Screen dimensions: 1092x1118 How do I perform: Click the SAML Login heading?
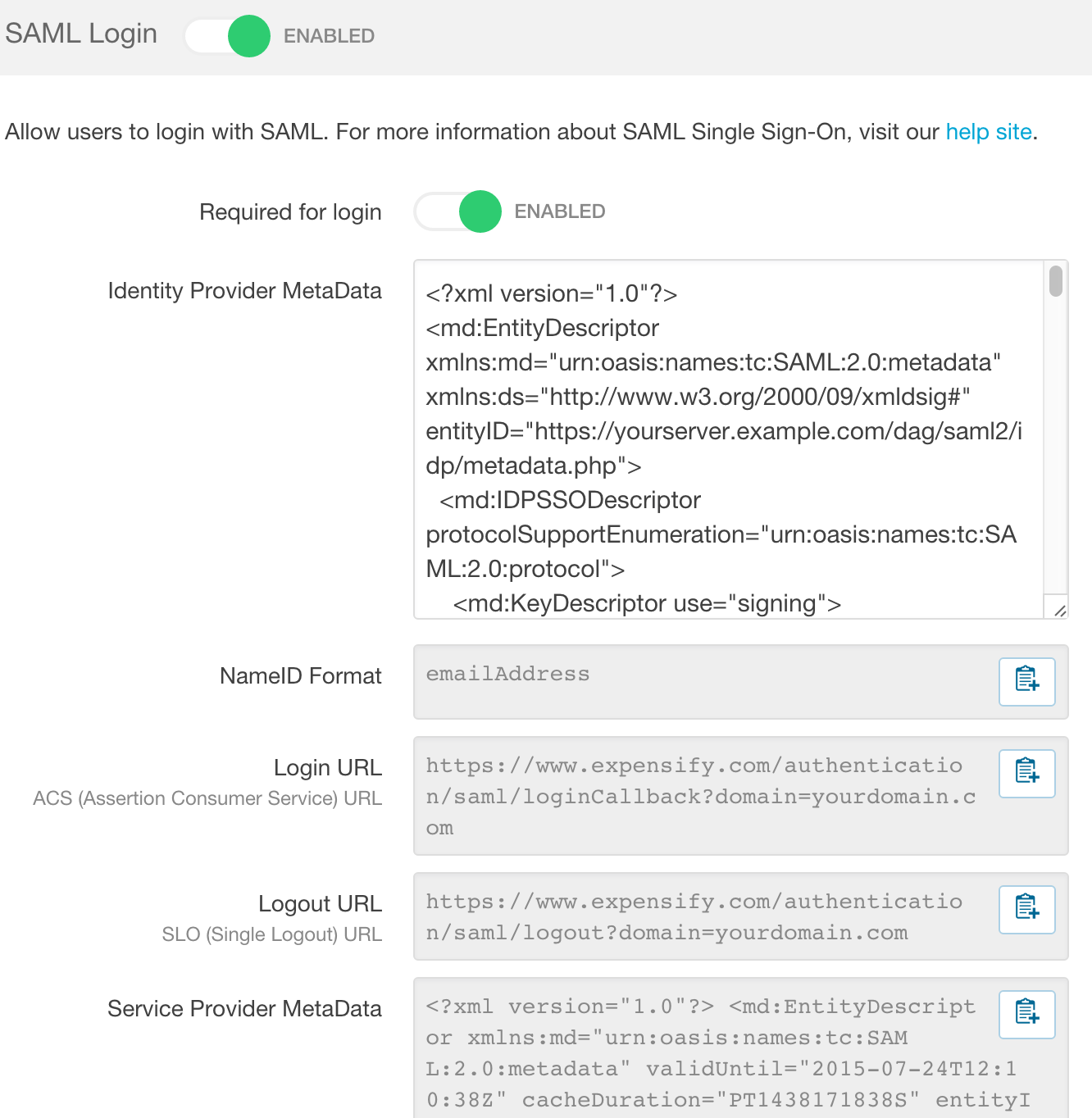click(x=80, y=33)
